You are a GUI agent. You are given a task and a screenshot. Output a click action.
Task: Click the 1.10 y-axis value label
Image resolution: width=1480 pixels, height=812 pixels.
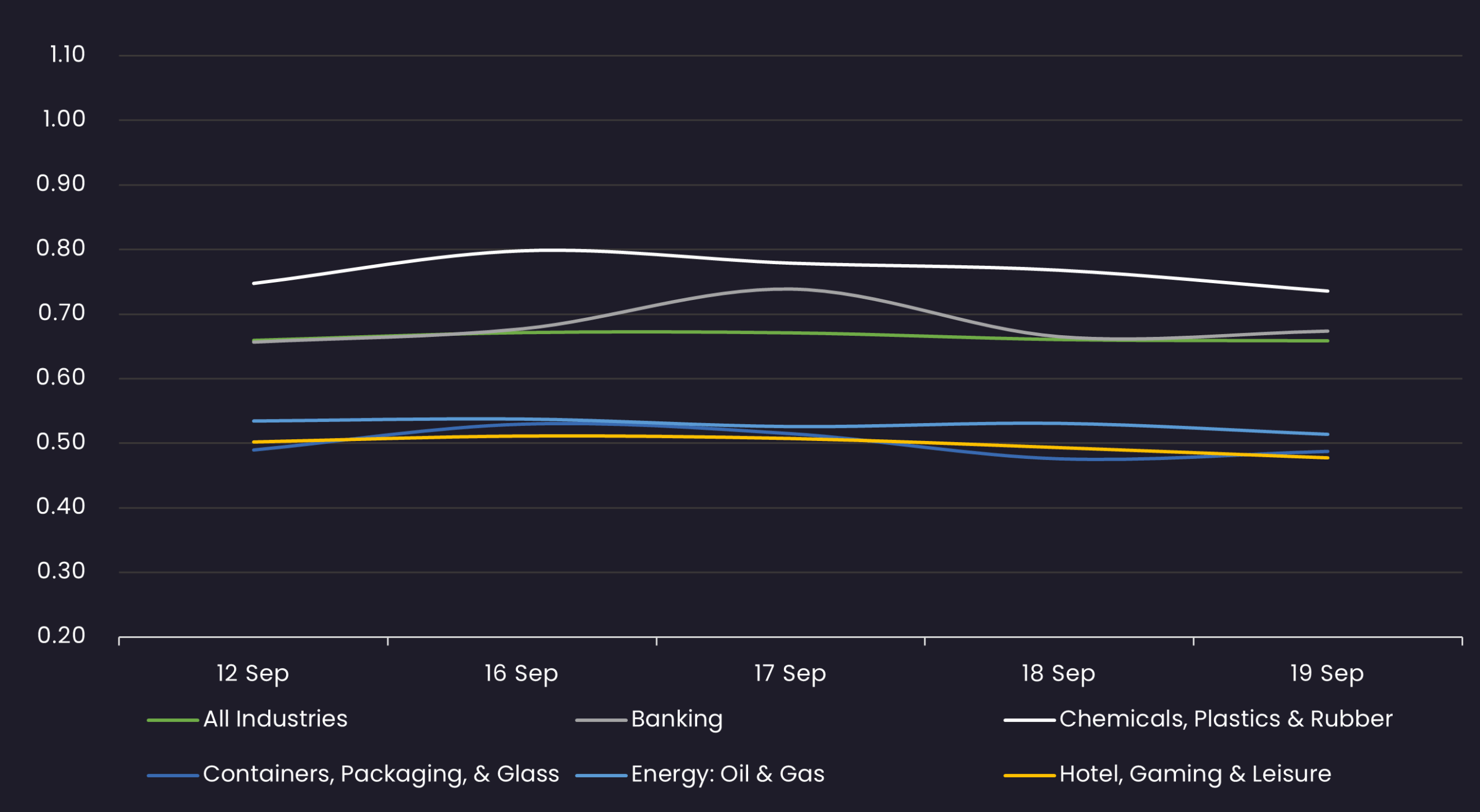click(67, 55)
